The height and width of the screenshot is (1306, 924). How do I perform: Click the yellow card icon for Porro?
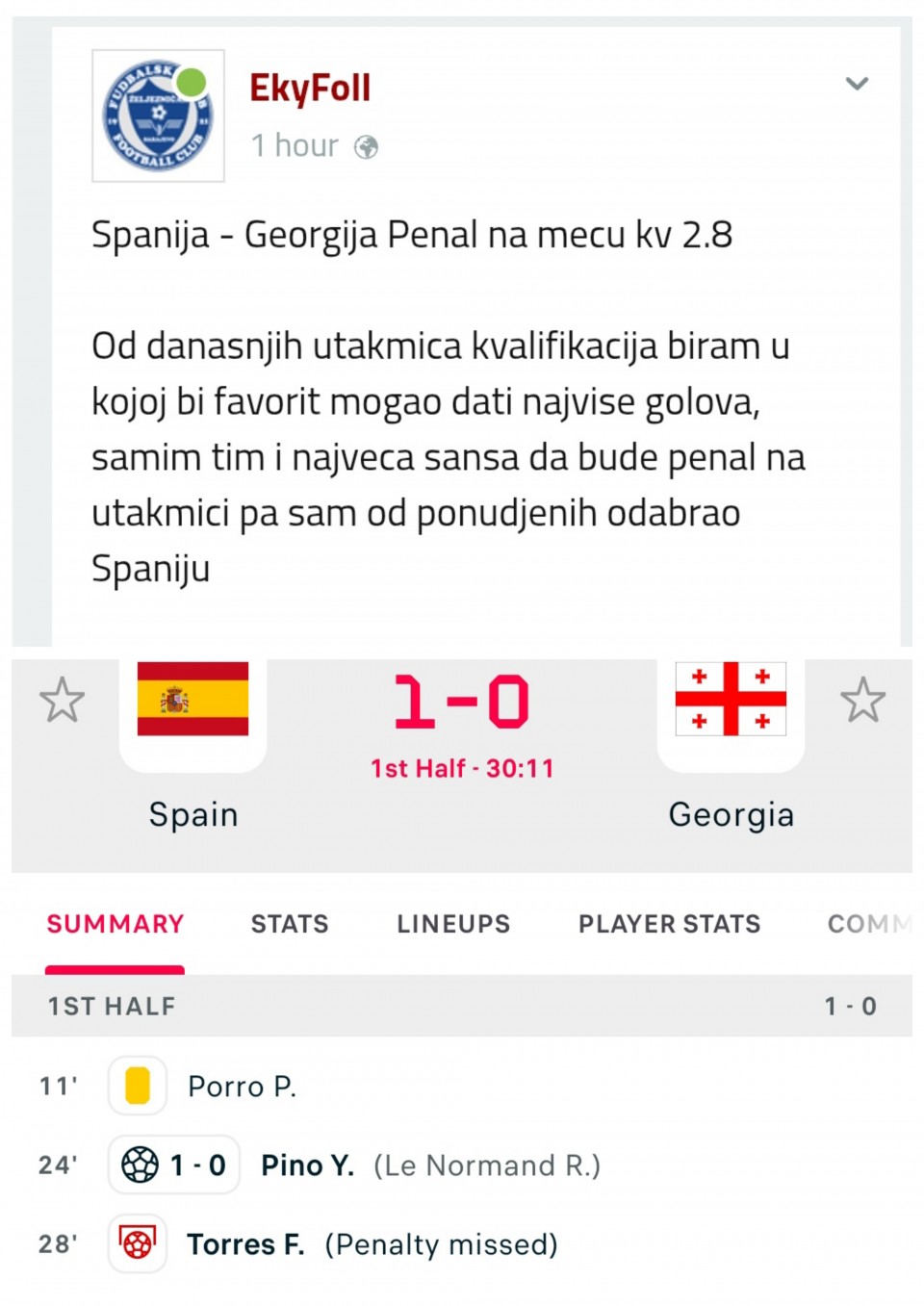point(138,1086)
